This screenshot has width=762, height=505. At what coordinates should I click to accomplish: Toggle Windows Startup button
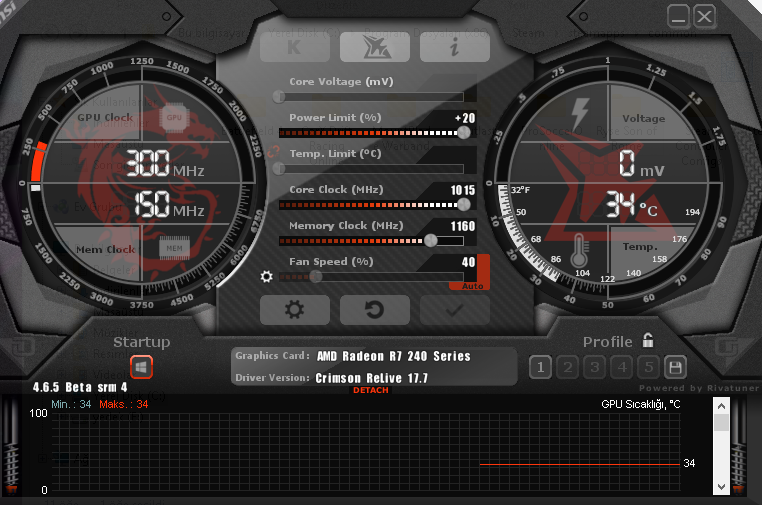point(141,367)
